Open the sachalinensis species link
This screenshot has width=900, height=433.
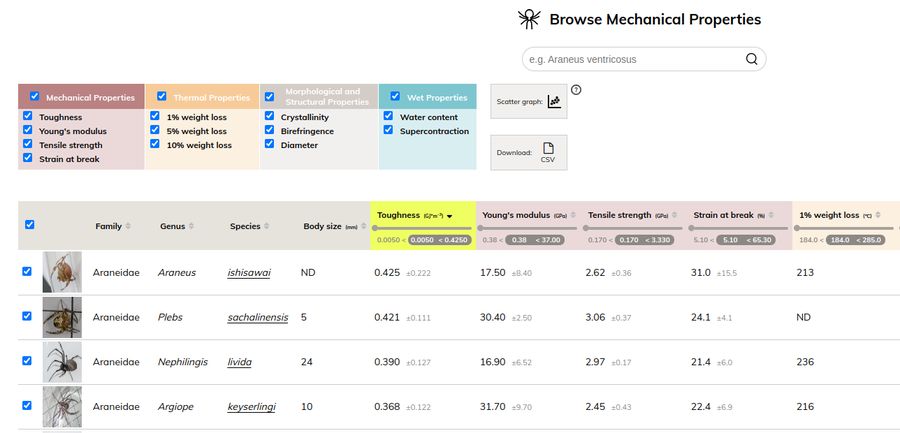click(x=257, y=317)
